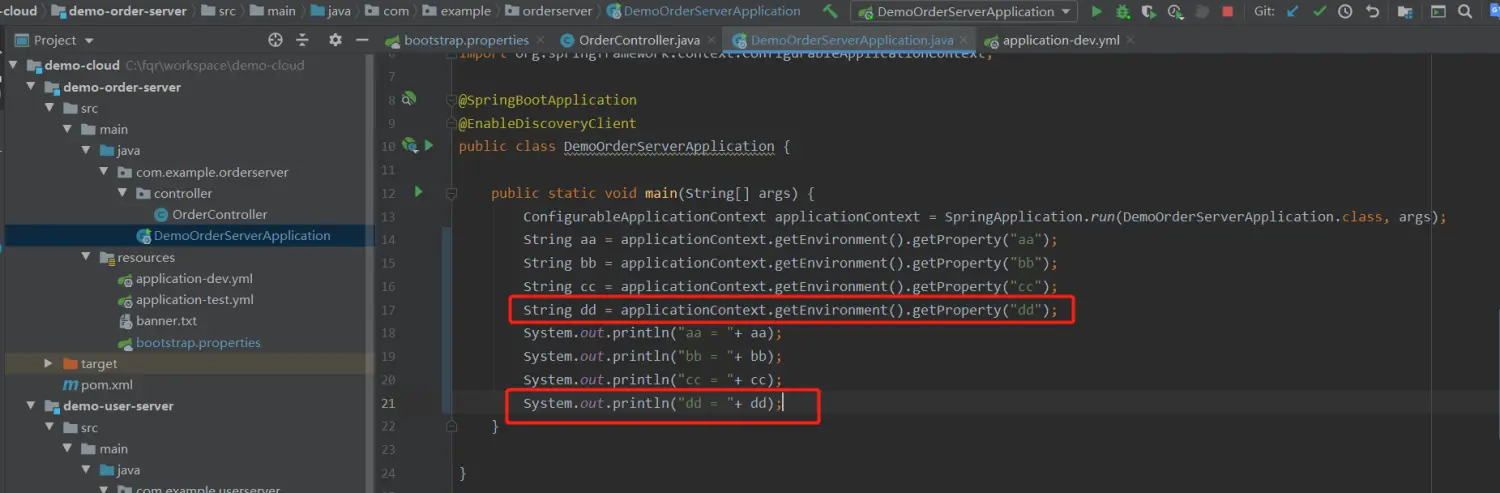Start debugging with the bug icon
1500x493 pixels.
[x=1123, y=12]
